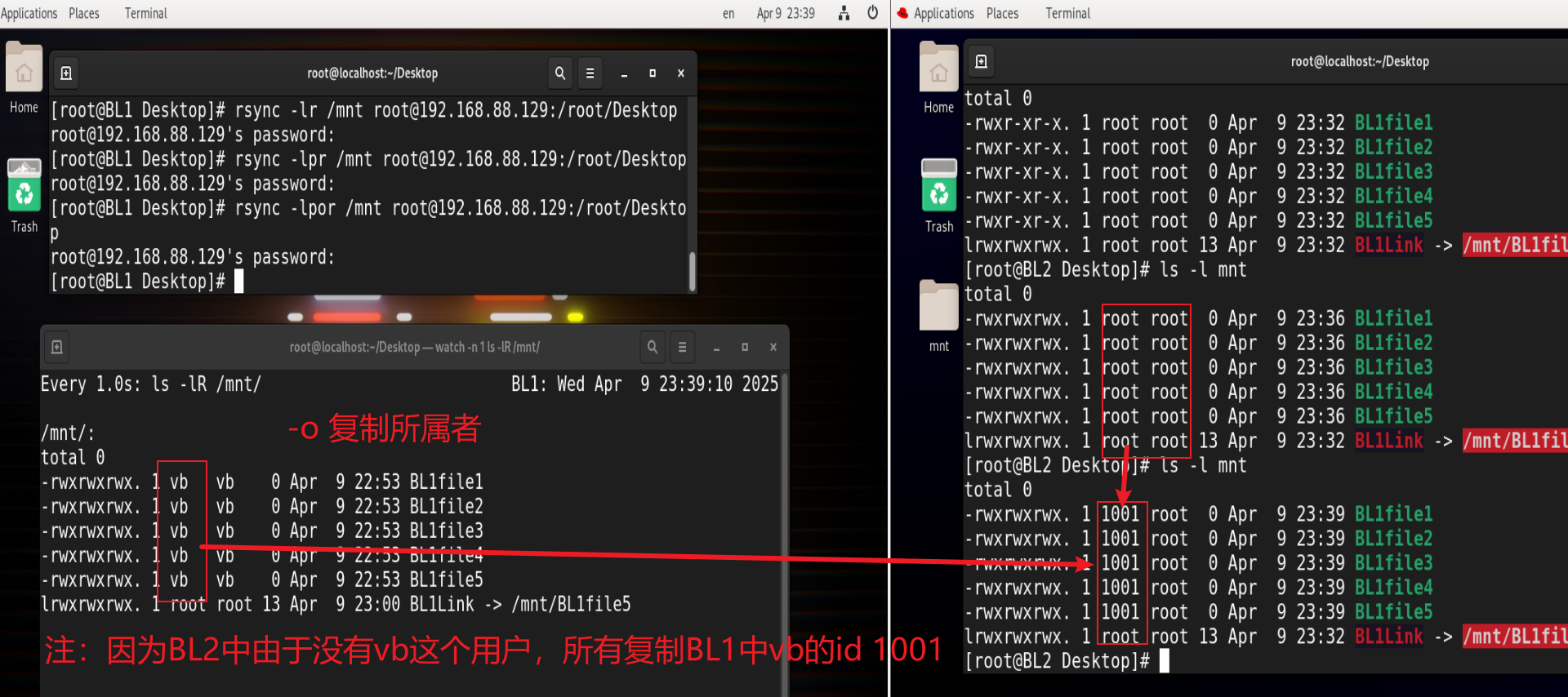Screen dimensions: 1568x697
Task: Click the power icon in the top bar
Action: [872, 13]
